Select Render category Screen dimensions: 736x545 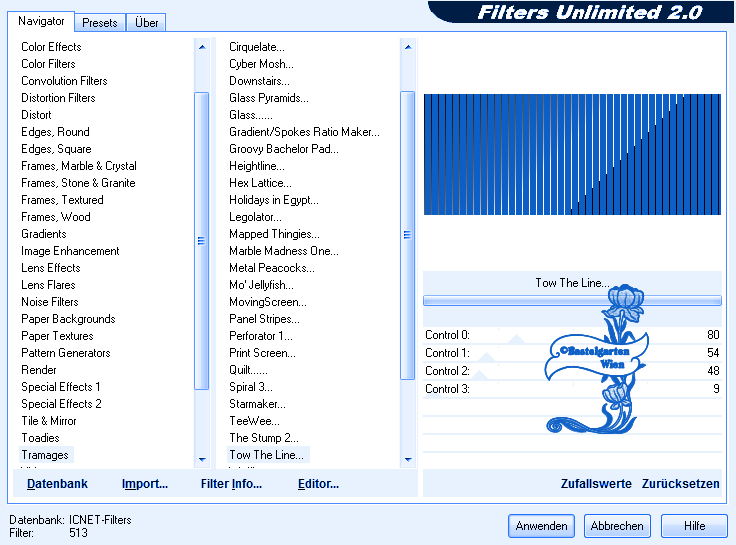(38, 370)
